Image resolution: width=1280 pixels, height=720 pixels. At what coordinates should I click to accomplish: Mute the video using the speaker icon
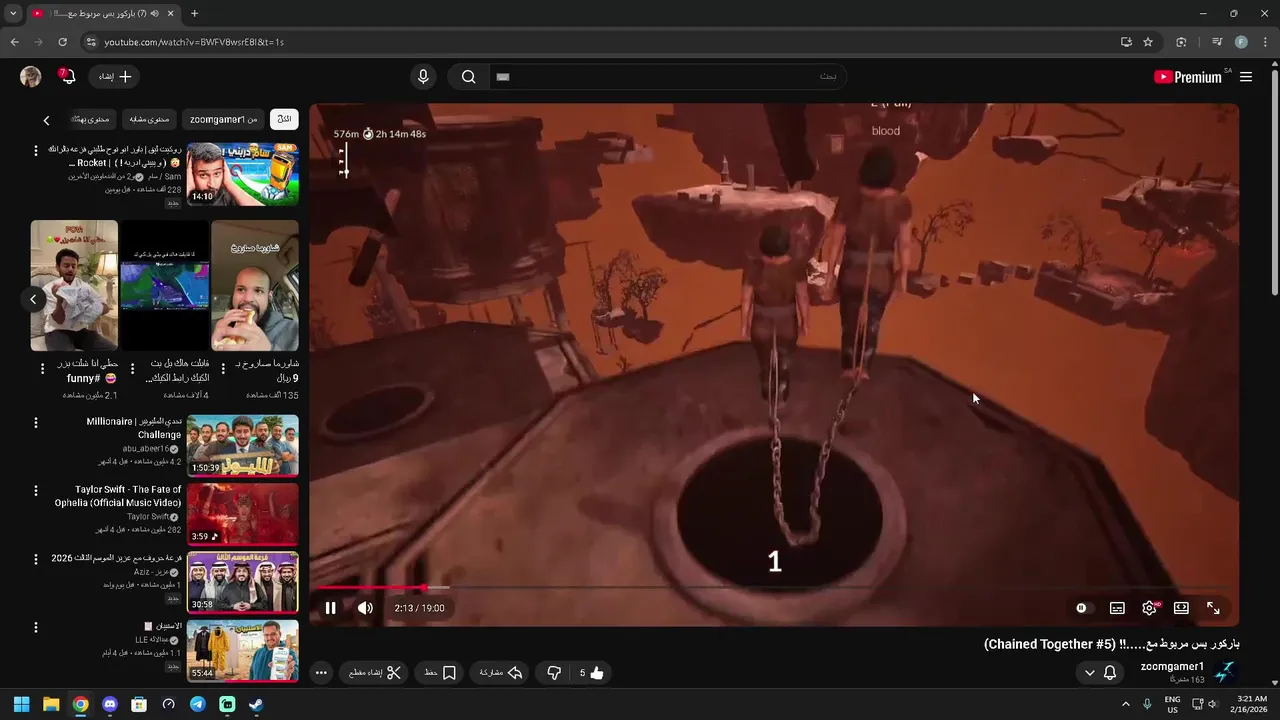click(365, 608)
